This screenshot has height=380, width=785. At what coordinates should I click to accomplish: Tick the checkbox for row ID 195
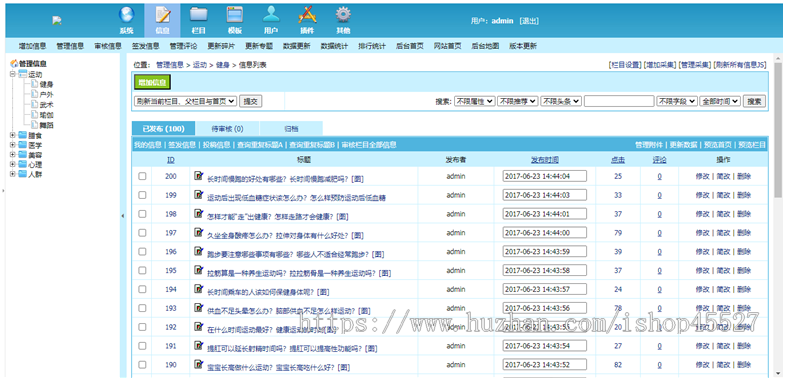coord(142,270)
